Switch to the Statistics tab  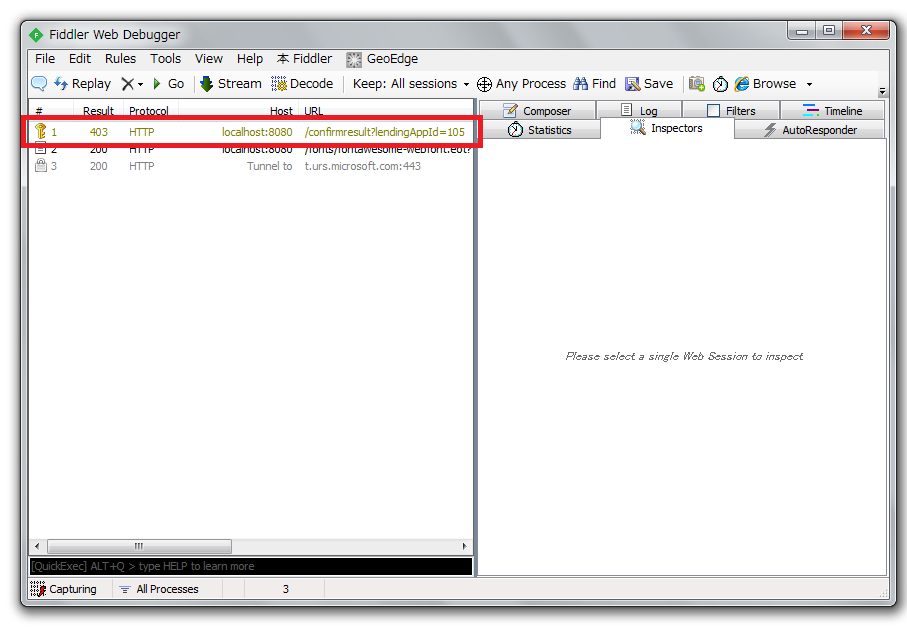coord(540,130)
